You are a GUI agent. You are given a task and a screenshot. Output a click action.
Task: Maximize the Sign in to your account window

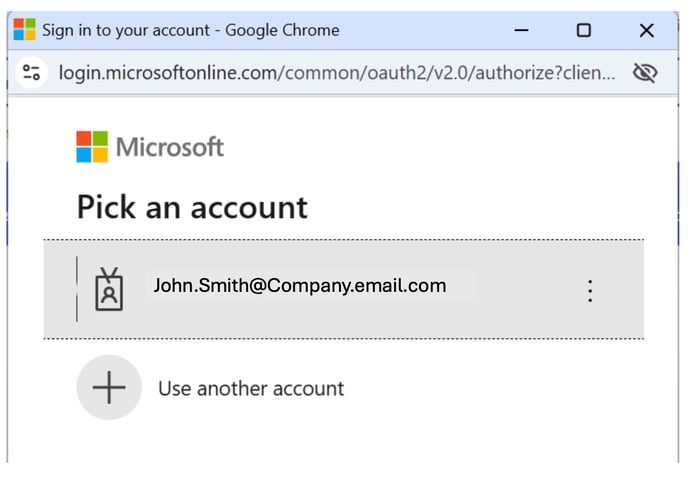pos(584,30)
